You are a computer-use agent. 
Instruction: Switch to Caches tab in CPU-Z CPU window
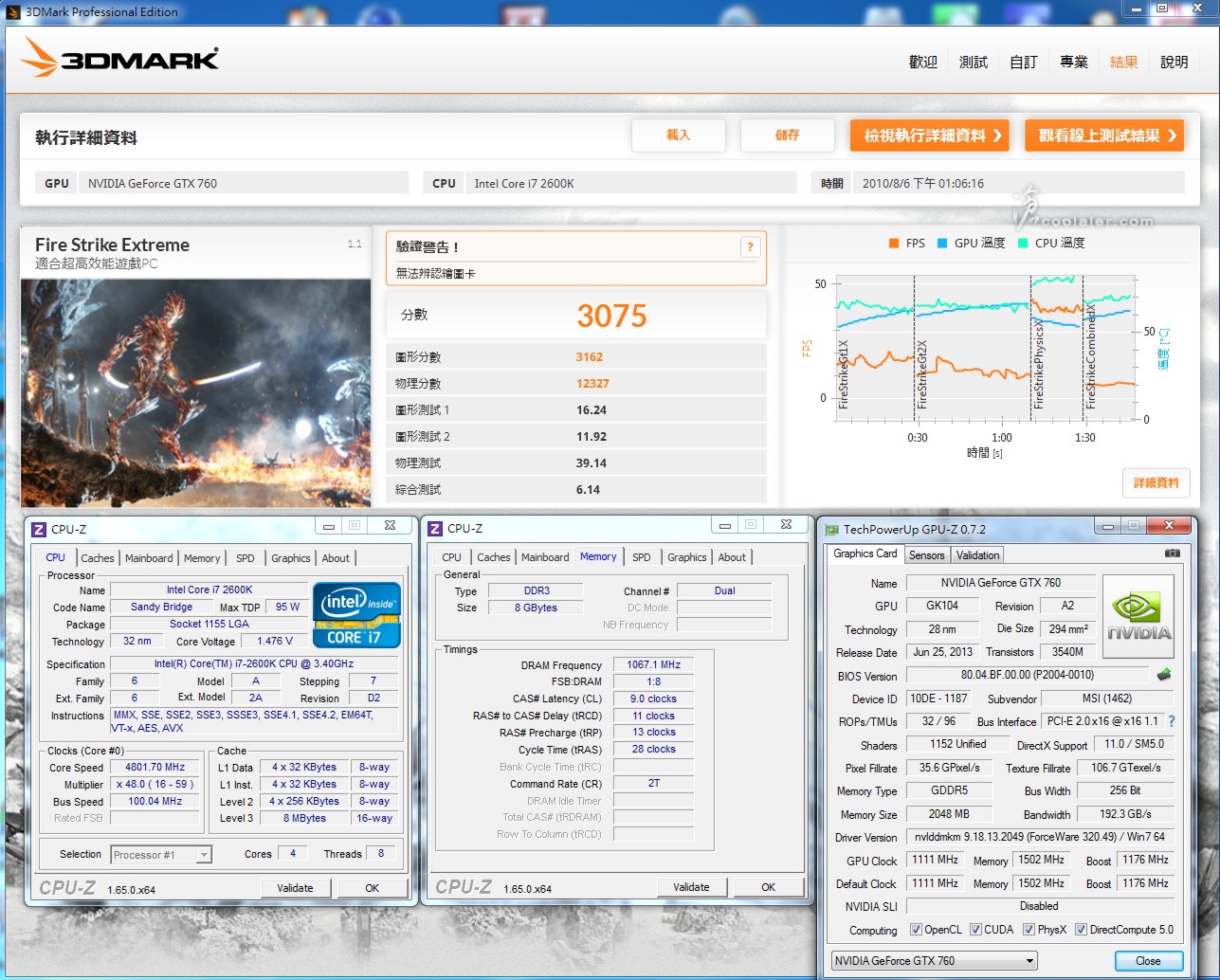click(98, 558)
